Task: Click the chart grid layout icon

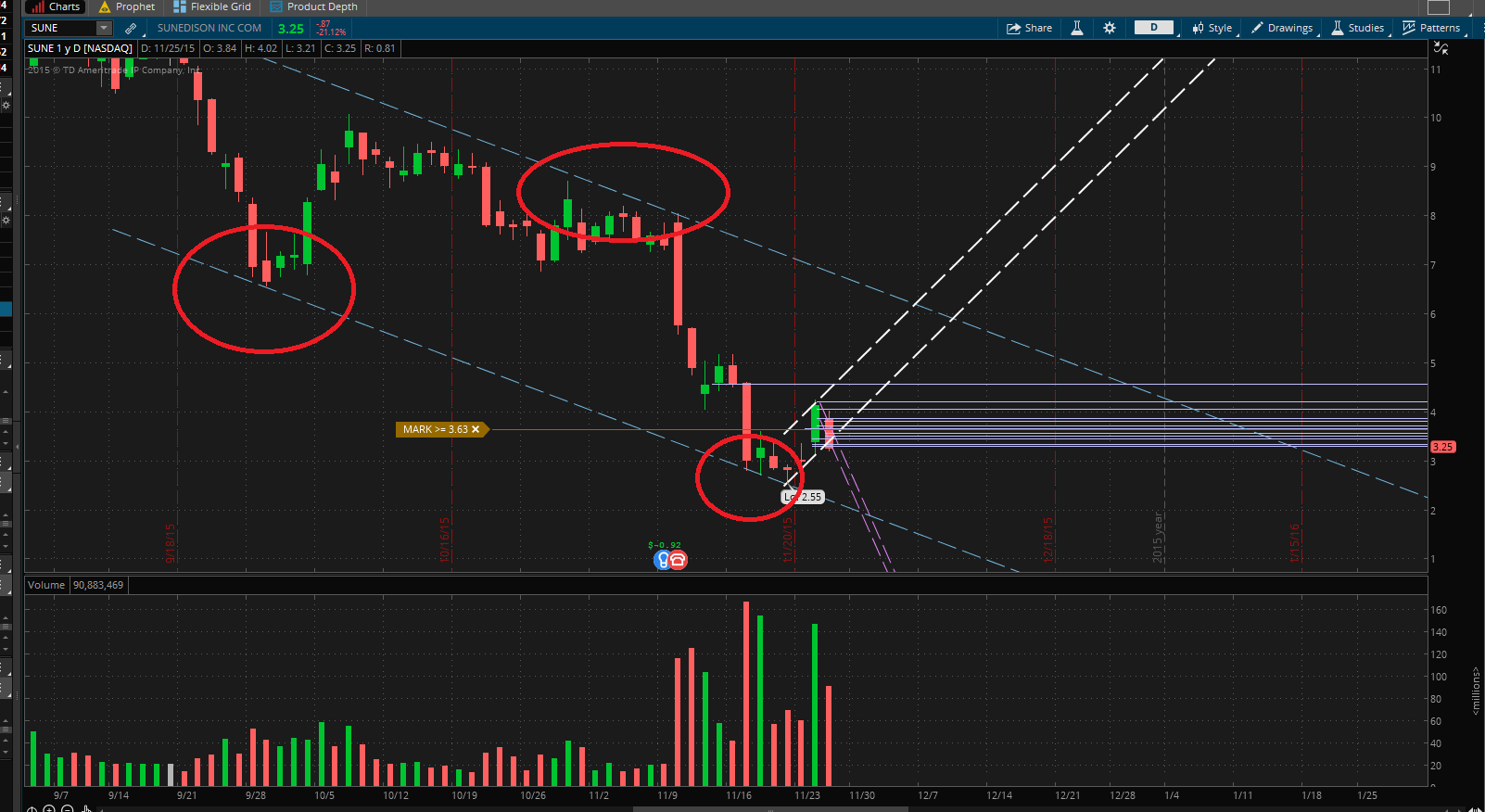Action: (1439, 7)
